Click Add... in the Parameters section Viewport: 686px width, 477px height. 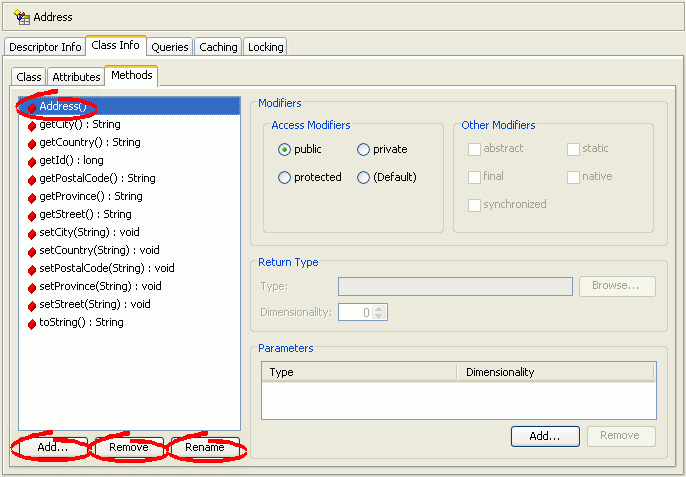point(545,436)
